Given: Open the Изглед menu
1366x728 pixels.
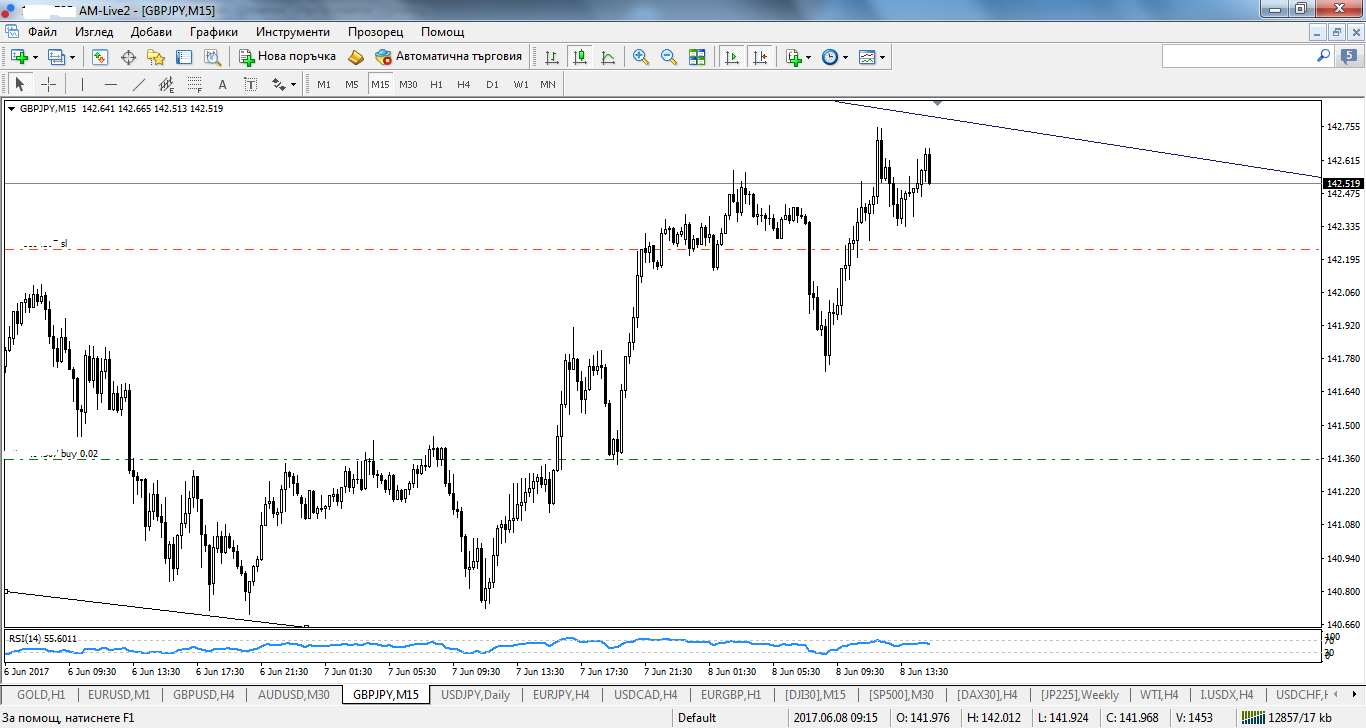Looking at the screenshot, I should [94, 32].
